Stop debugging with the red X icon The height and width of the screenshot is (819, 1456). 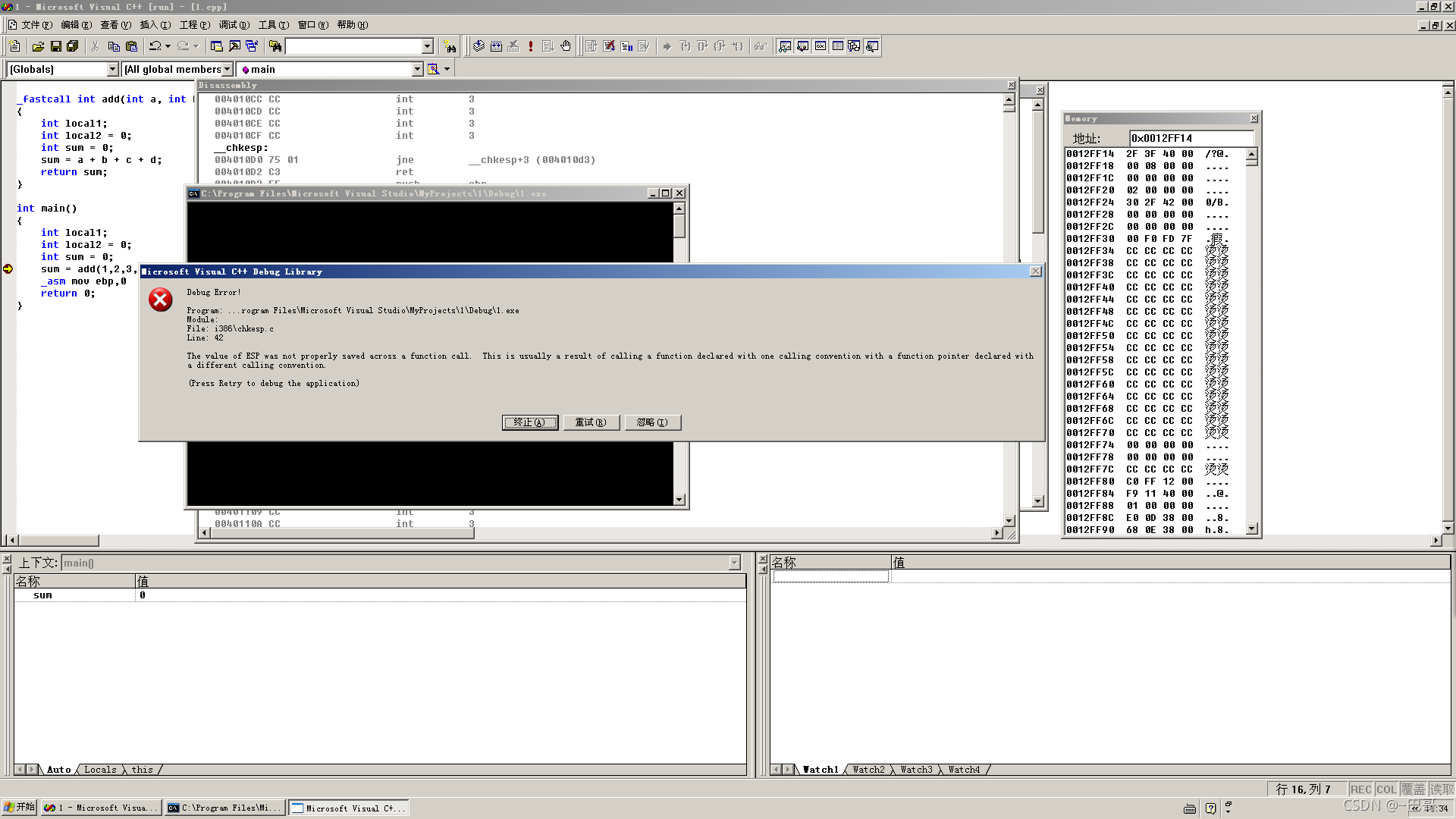point(609,47)
